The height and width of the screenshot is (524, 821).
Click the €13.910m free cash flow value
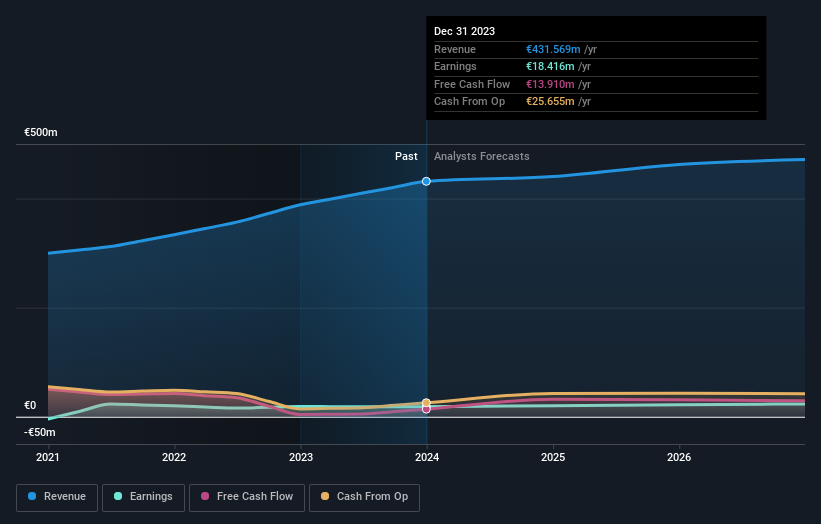tap(550, 84)
